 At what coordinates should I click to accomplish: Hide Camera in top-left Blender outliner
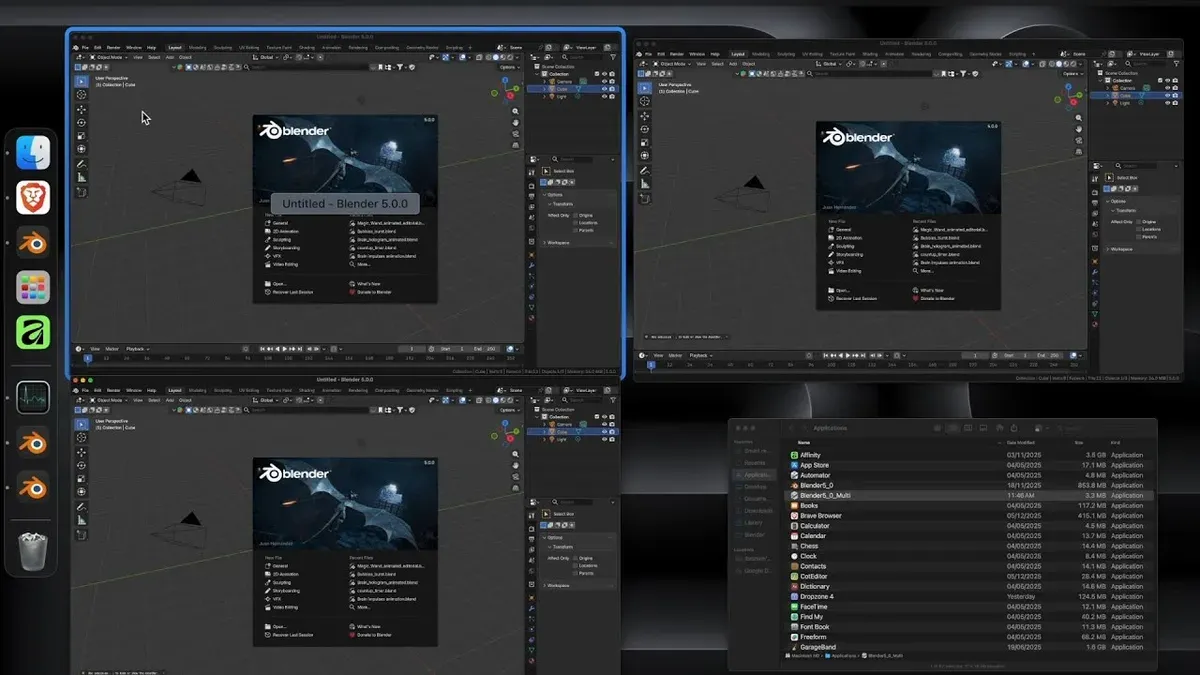click(604, 81)
